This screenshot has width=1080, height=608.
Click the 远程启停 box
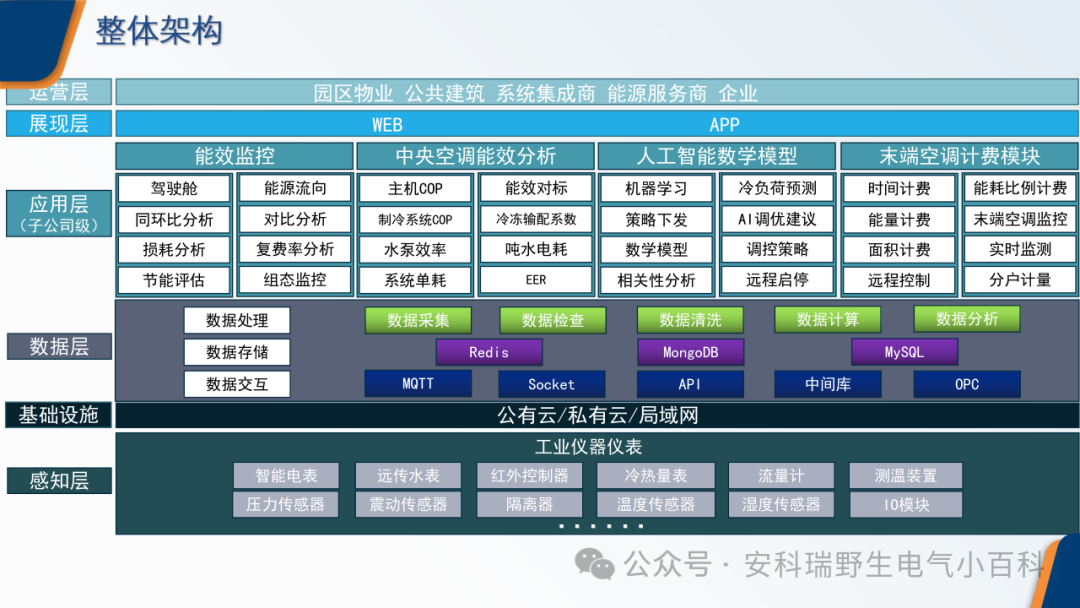click(x=777, y=280)
